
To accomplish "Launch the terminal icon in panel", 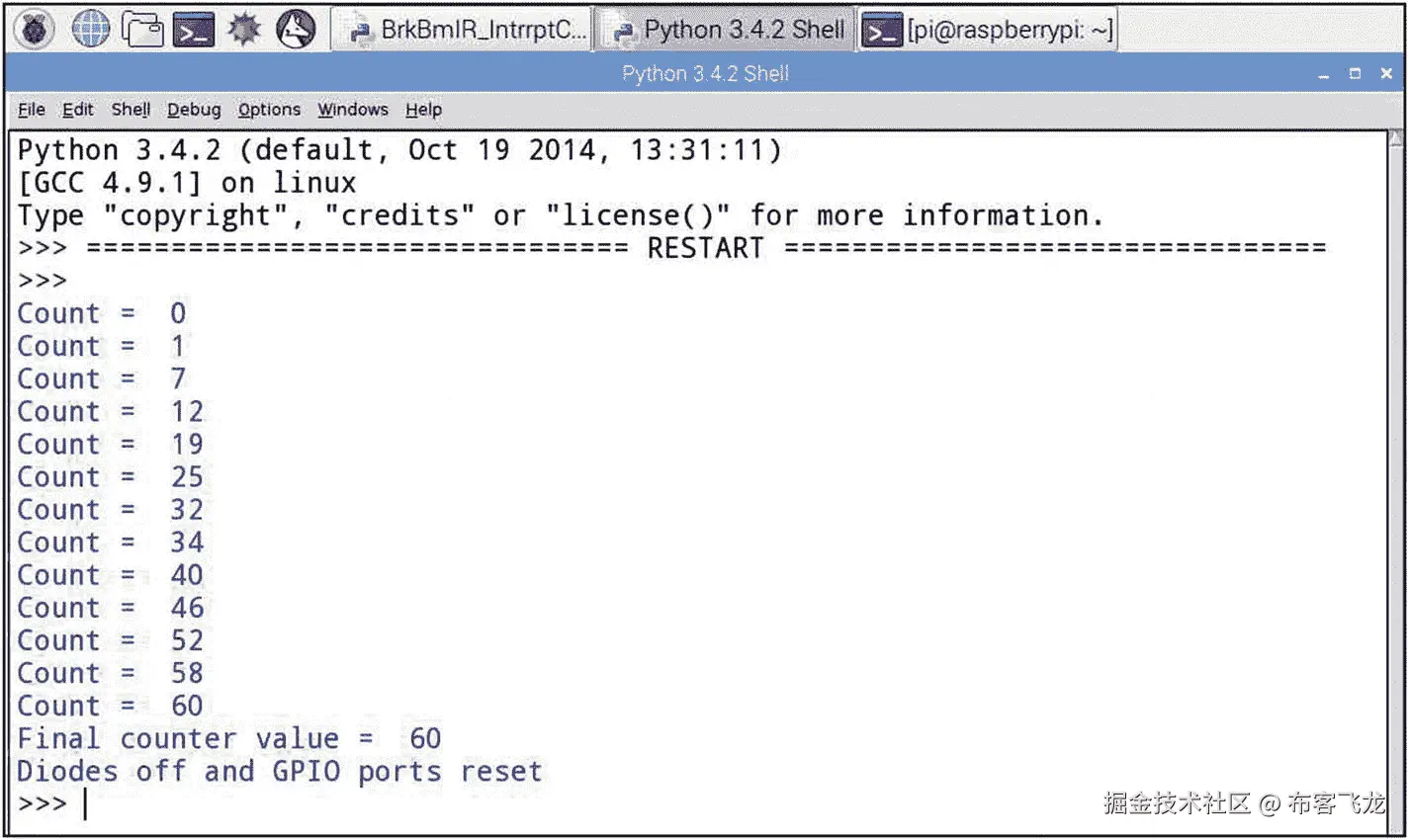I will 194,31.
